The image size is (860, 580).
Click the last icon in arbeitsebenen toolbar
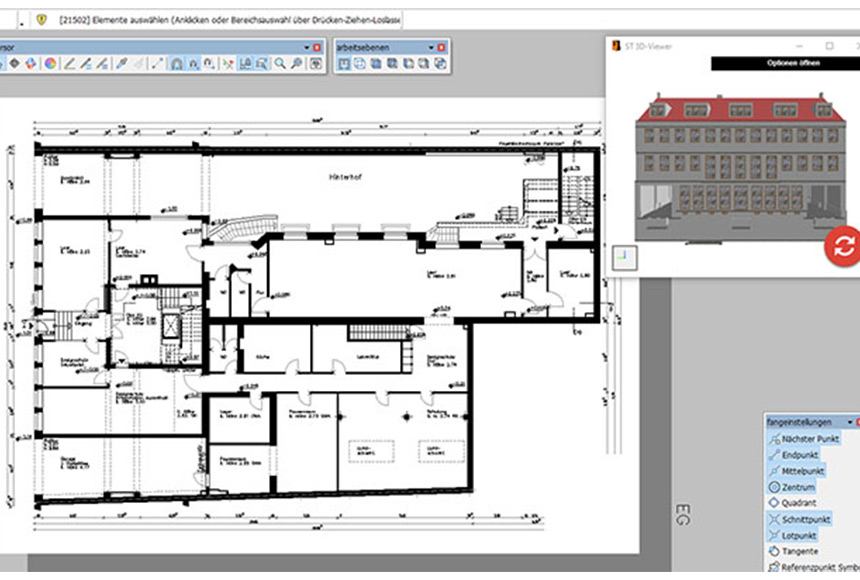tap(439, 64)
